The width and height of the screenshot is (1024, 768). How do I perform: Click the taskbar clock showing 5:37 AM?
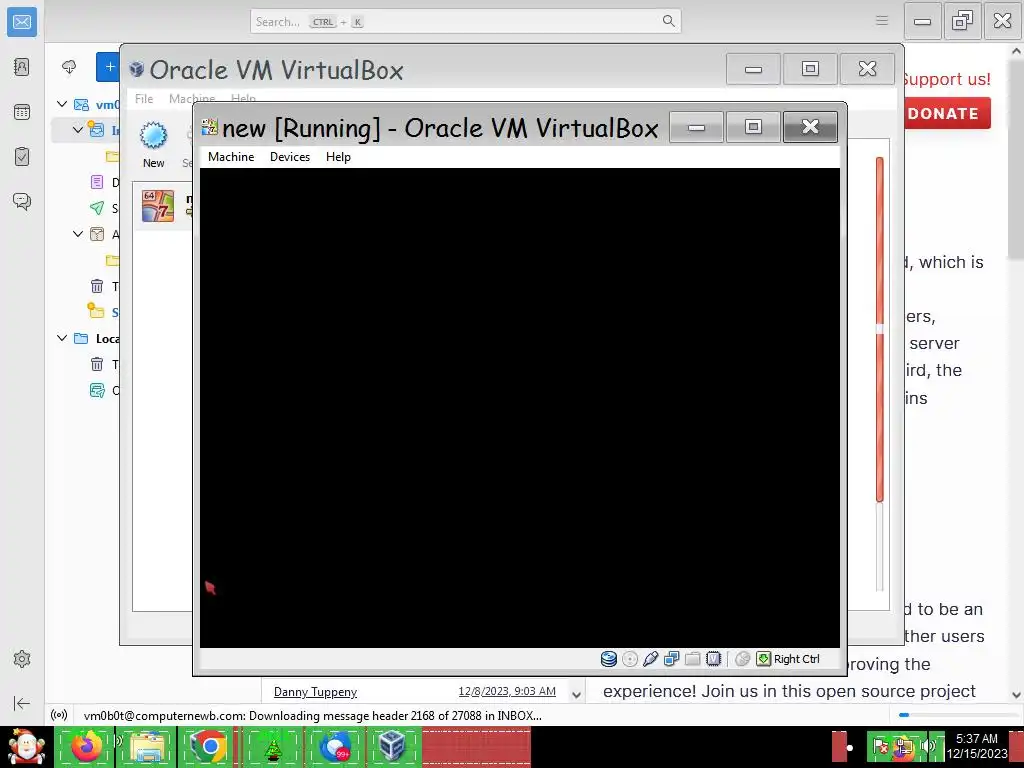coord(977,746)
